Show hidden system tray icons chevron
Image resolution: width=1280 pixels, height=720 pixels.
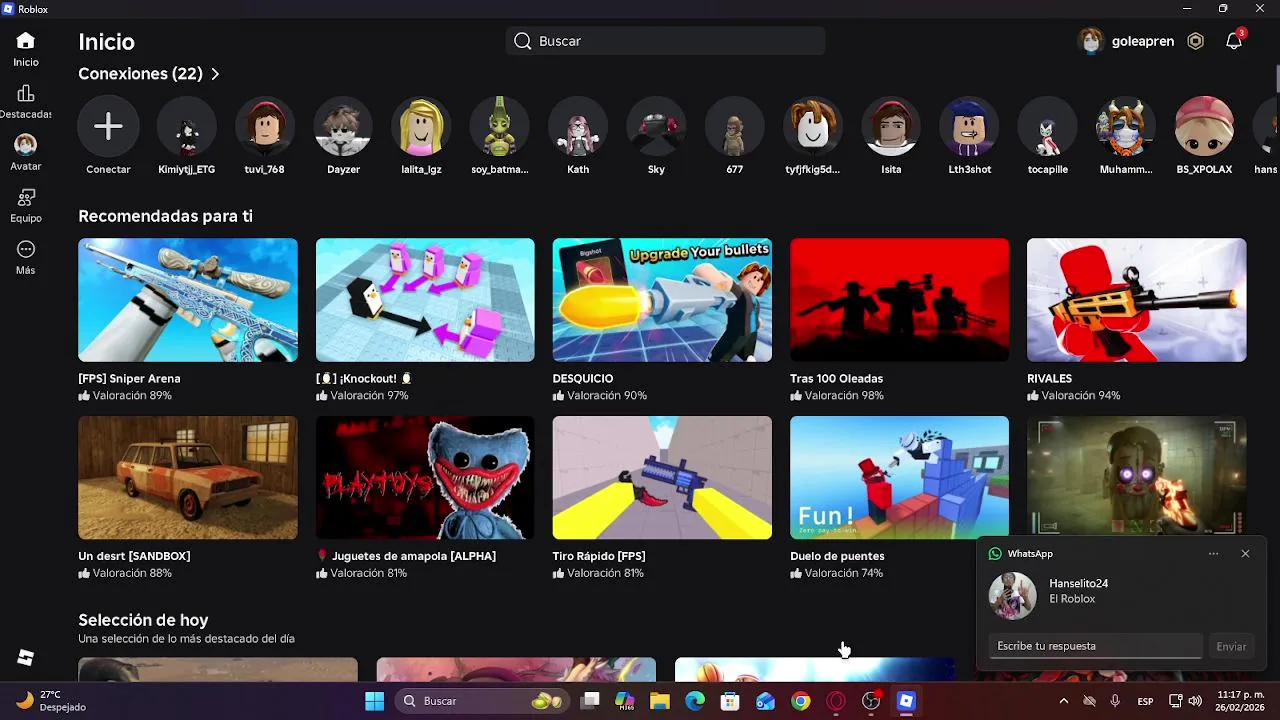pos(1063,701)
